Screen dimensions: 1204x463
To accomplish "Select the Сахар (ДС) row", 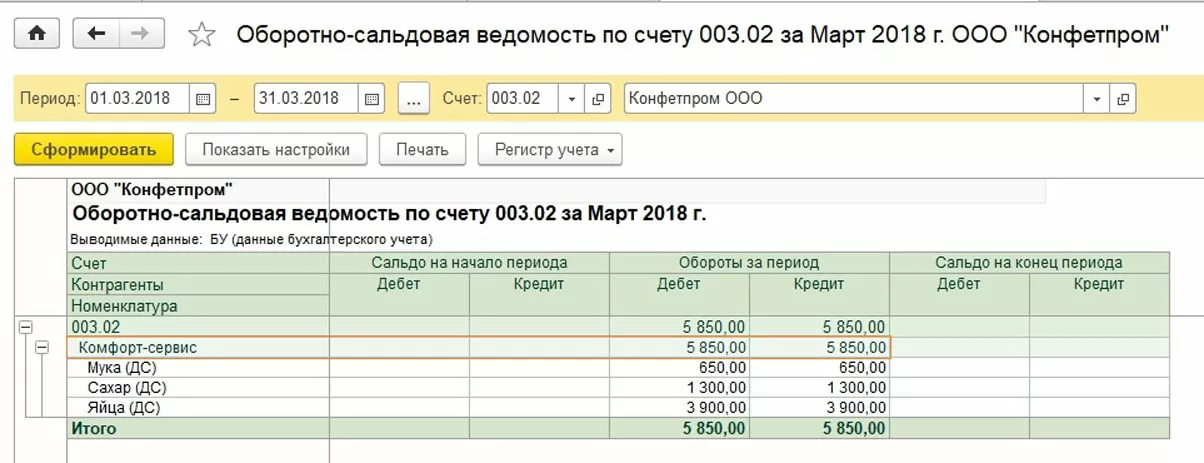I will coord(126,388).
